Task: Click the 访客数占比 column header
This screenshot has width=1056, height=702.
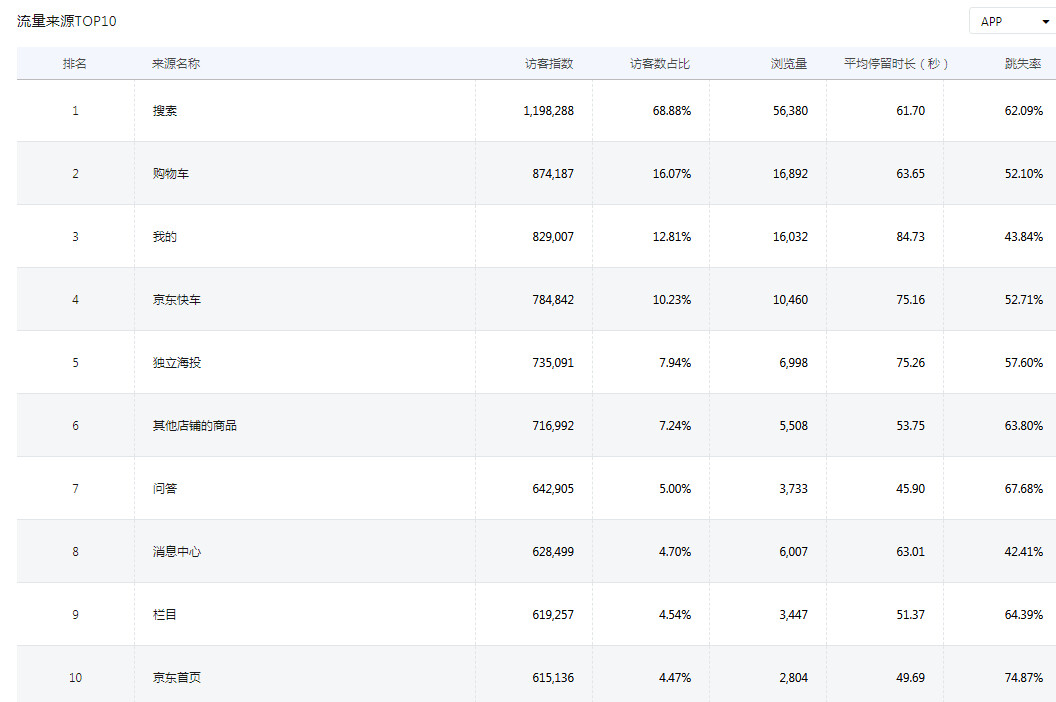Action: [660, 63]
